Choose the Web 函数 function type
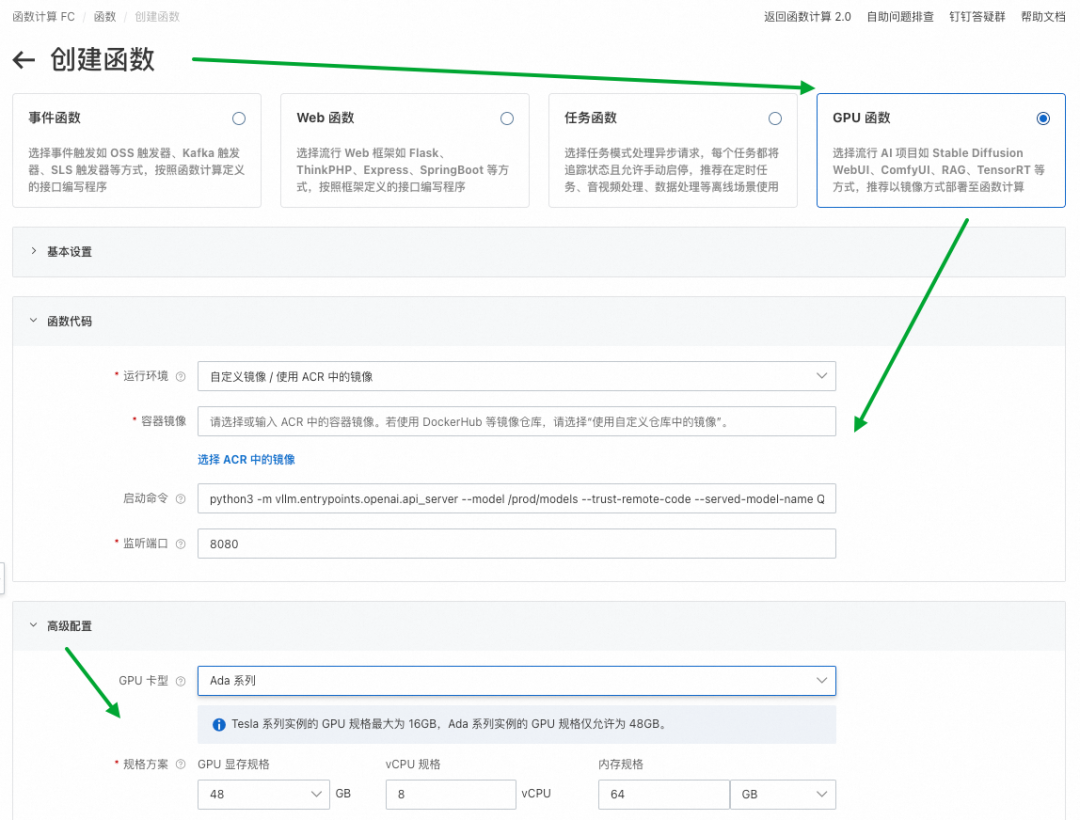 (507, 118)
